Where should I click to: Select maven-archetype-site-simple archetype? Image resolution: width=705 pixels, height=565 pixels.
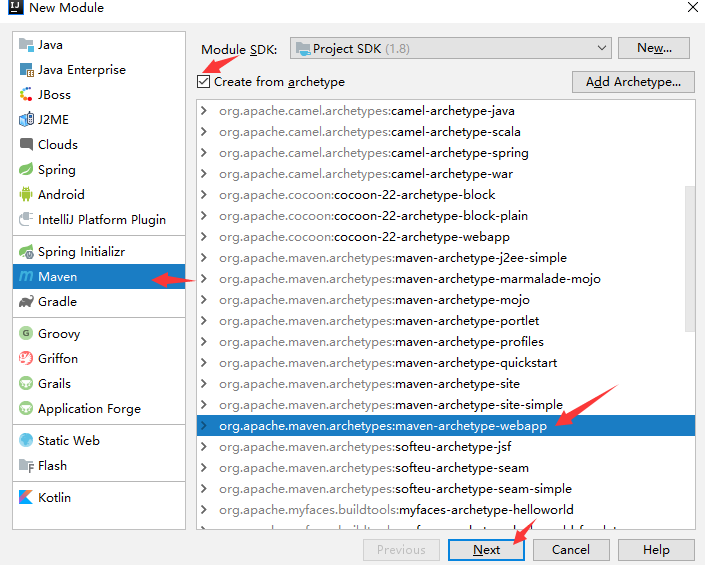tap(446, 405)
